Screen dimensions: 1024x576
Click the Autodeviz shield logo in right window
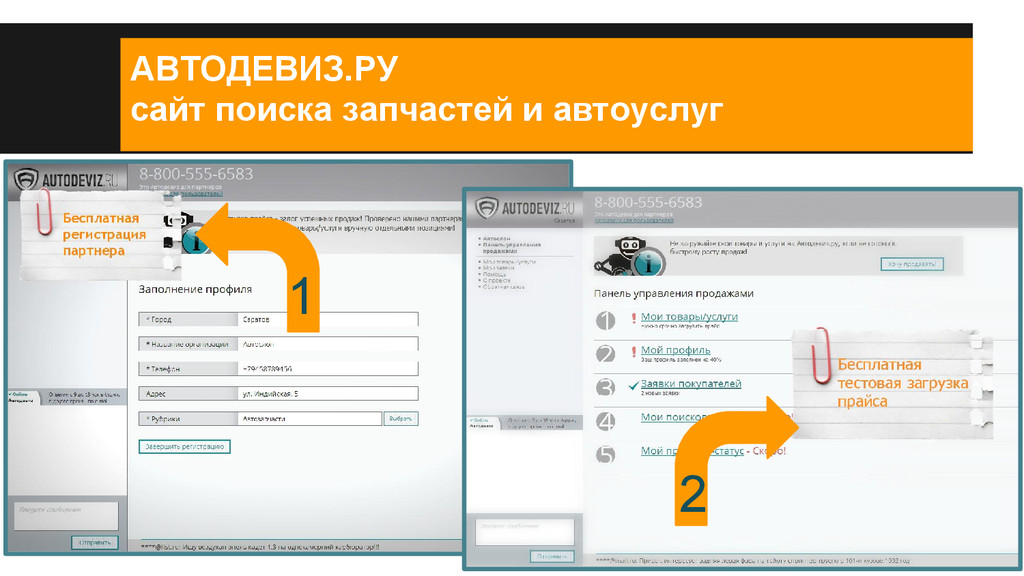coord(487,208)
